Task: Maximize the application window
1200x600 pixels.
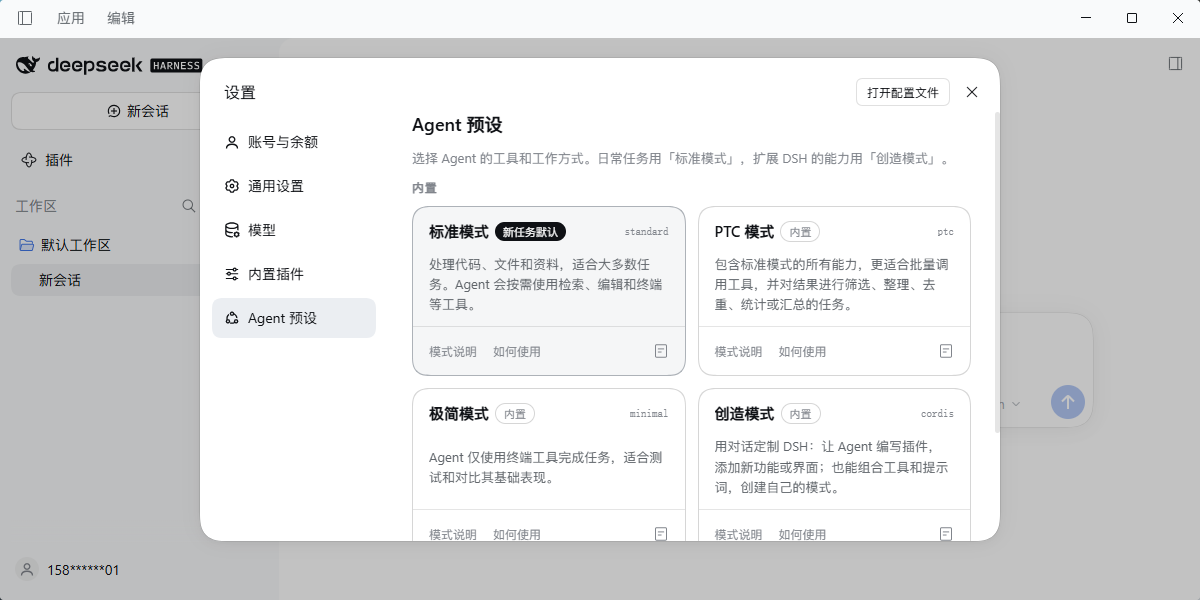Action: pos(1132,18)
